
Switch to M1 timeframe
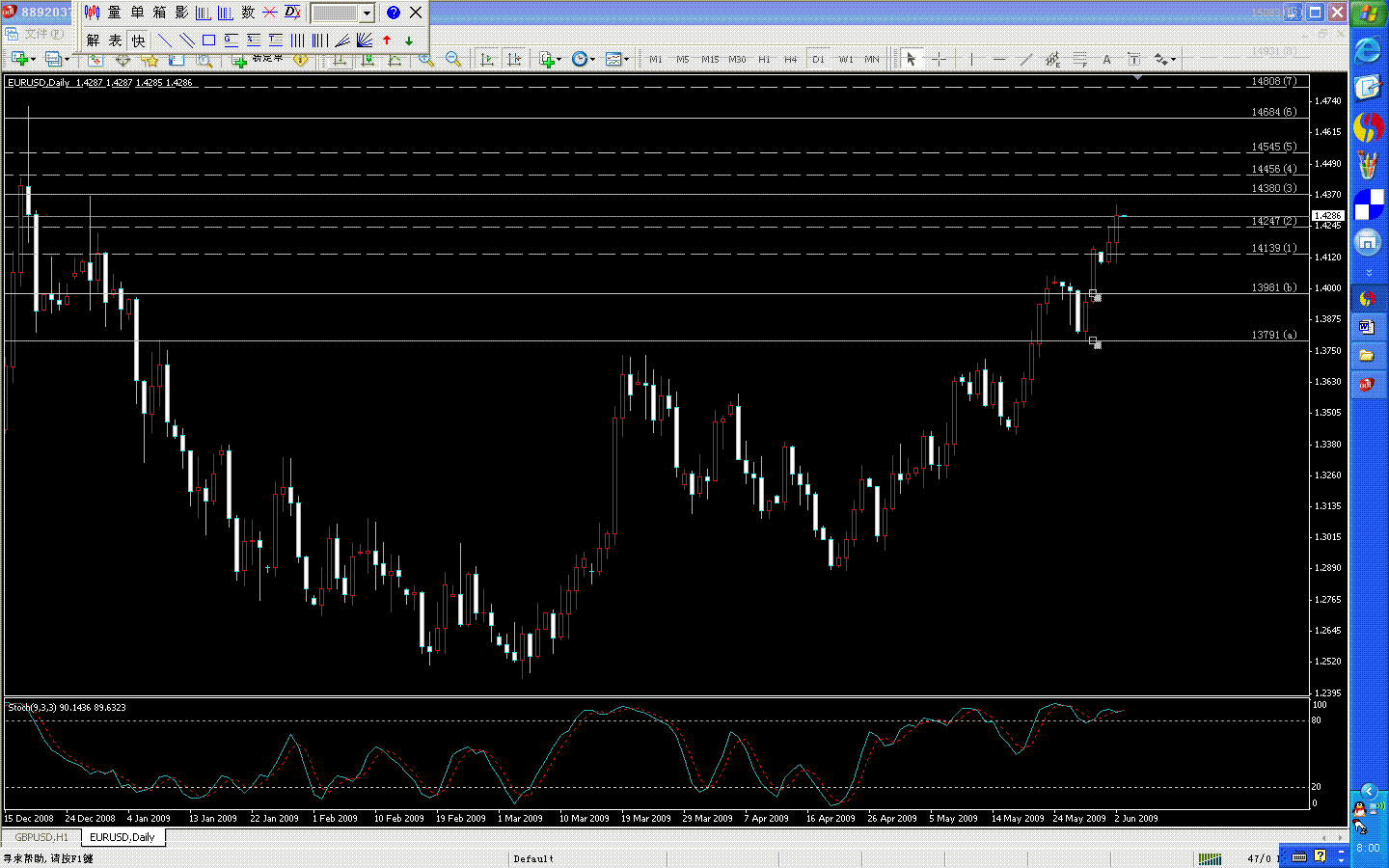pos(656,60)
